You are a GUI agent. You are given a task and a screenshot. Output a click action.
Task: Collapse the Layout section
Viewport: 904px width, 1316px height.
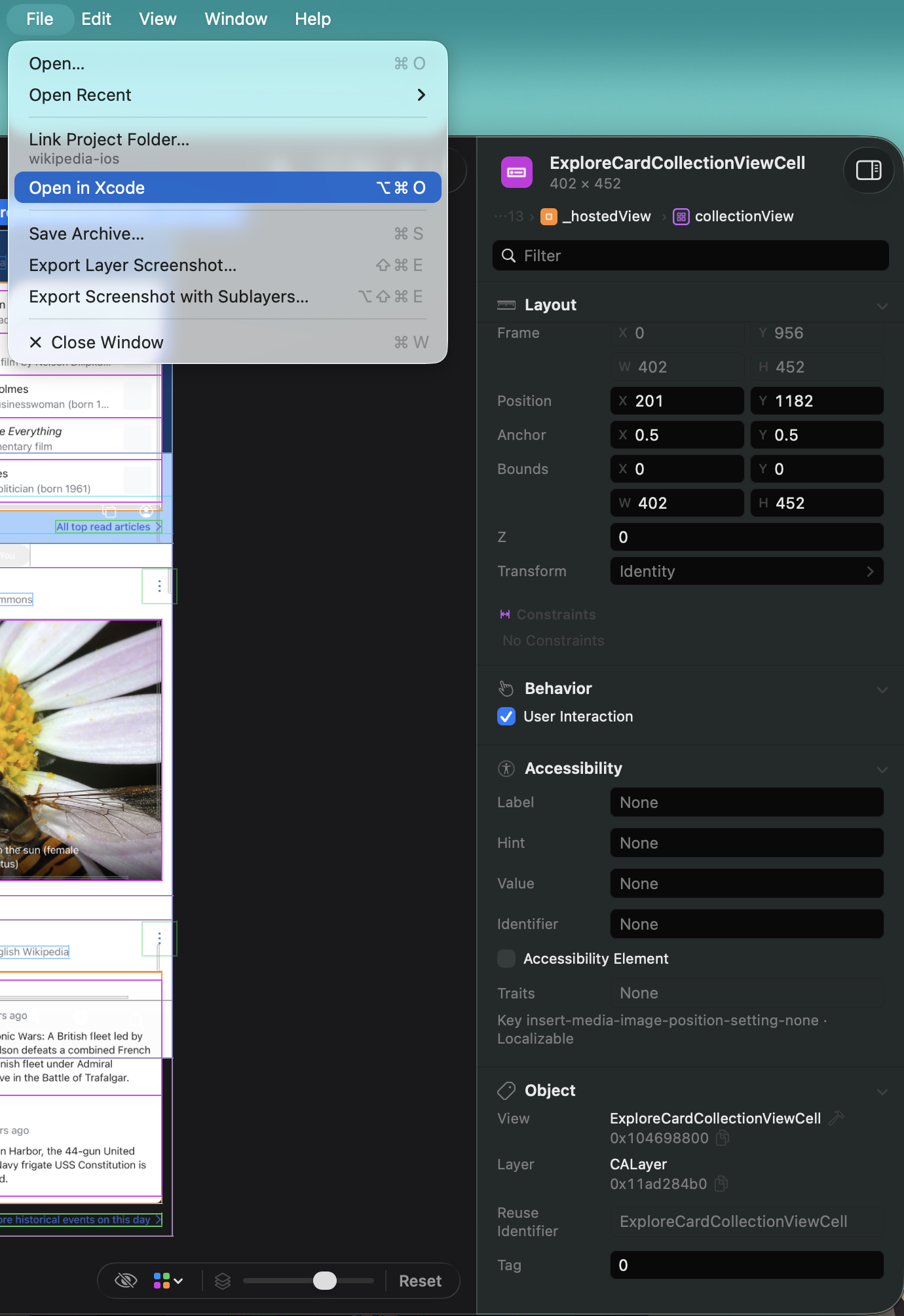click(x=882, y=306)
